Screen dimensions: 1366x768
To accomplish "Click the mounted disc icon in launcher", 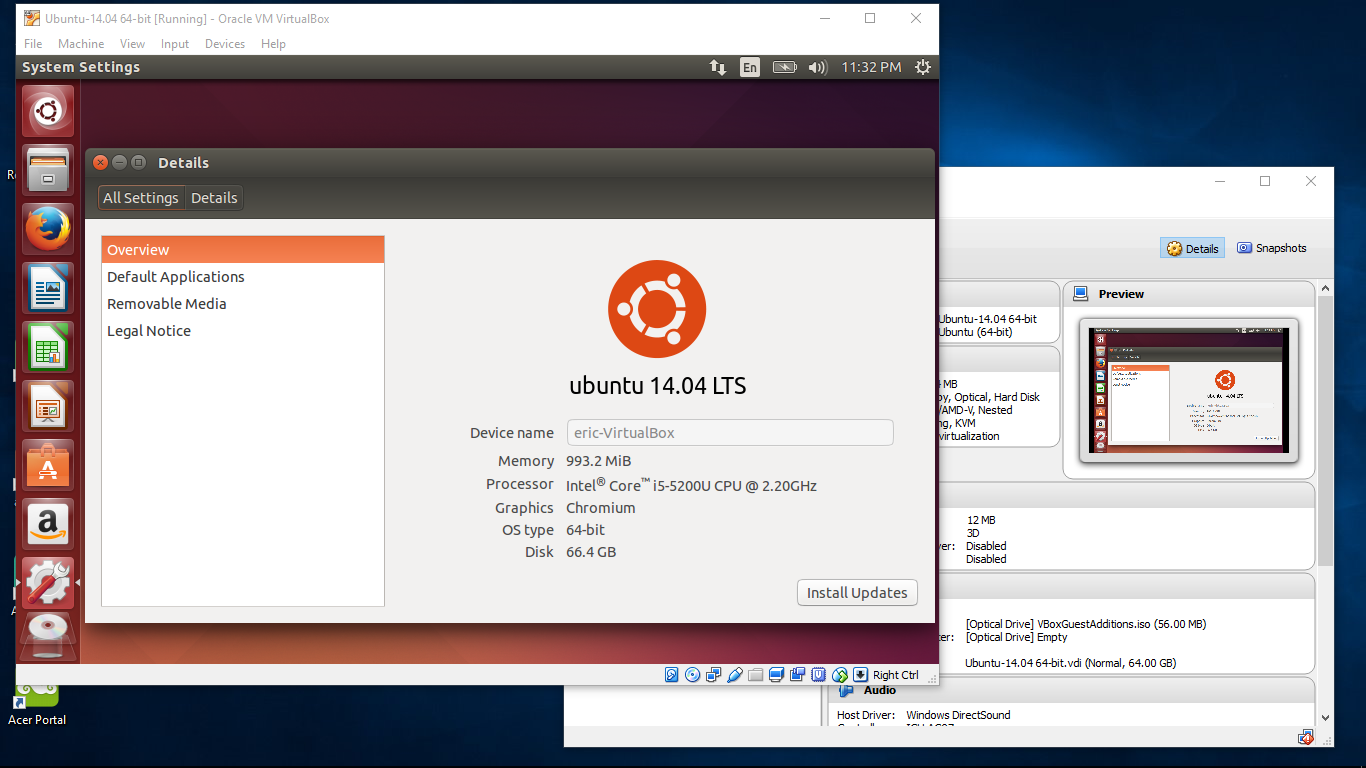I will click(48, 636).
